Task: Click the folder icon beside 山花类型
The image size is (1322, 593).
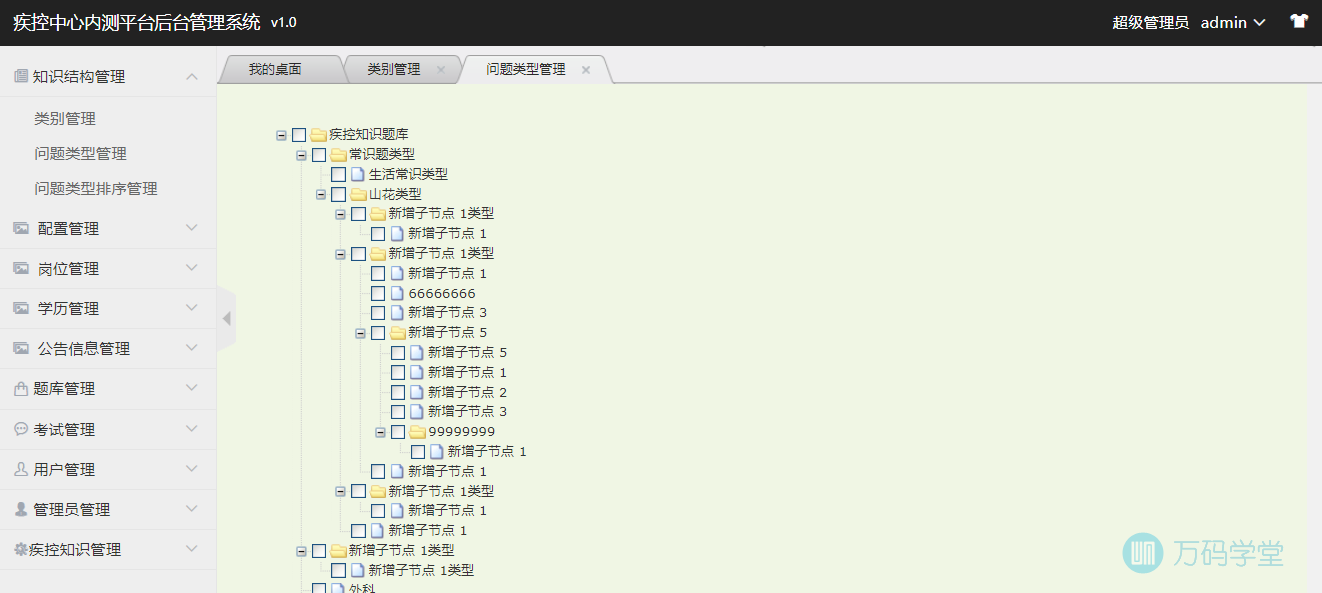Action: (358, 194)
